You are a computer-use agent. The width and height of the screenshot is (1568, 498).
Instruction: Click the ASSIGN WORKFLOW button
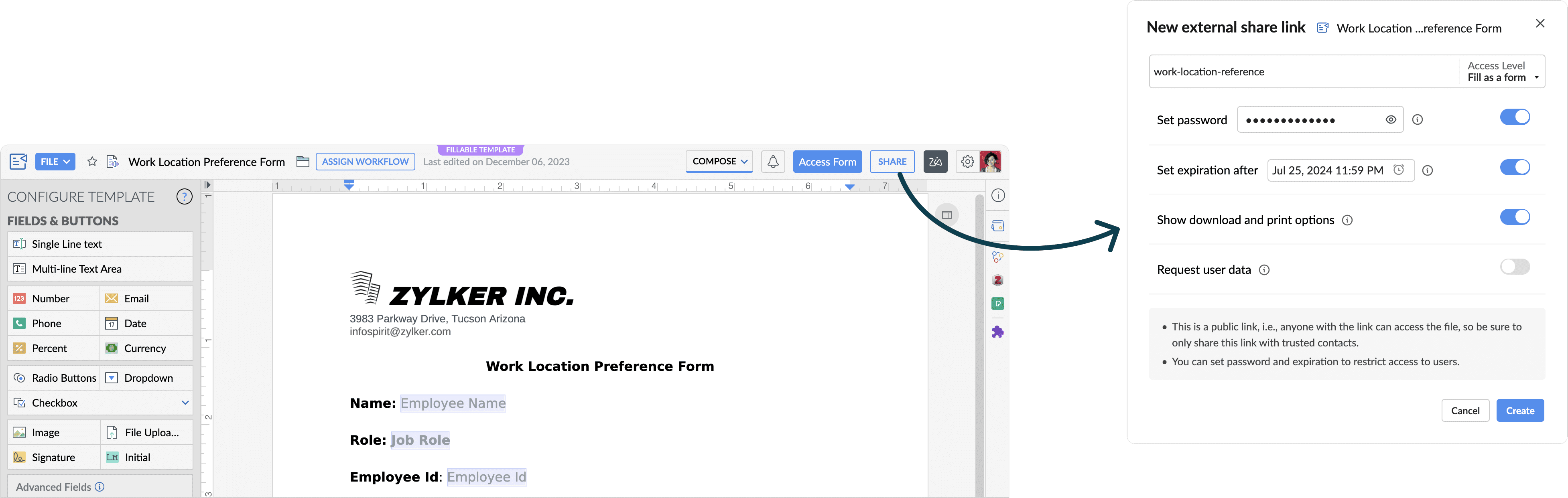click(365, 162)
